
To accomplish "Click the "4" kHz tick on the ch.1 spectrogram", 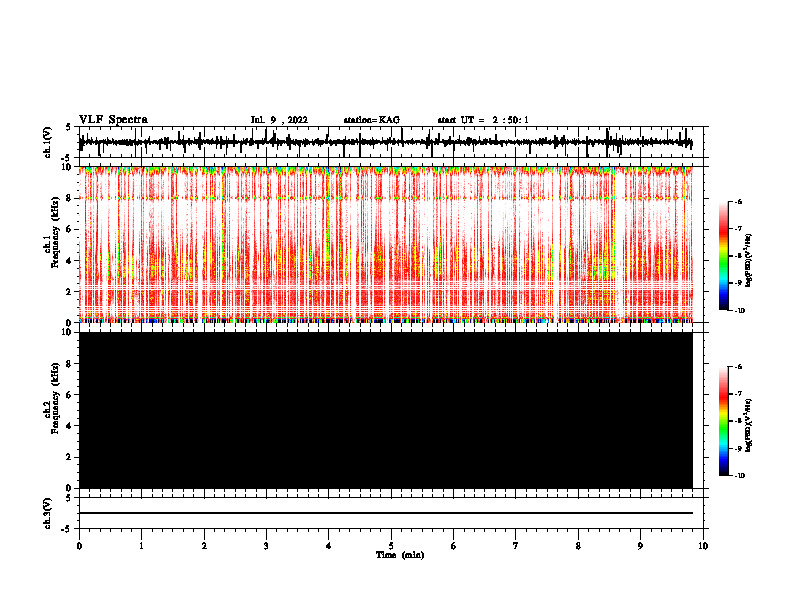I will tap(70, 261).
